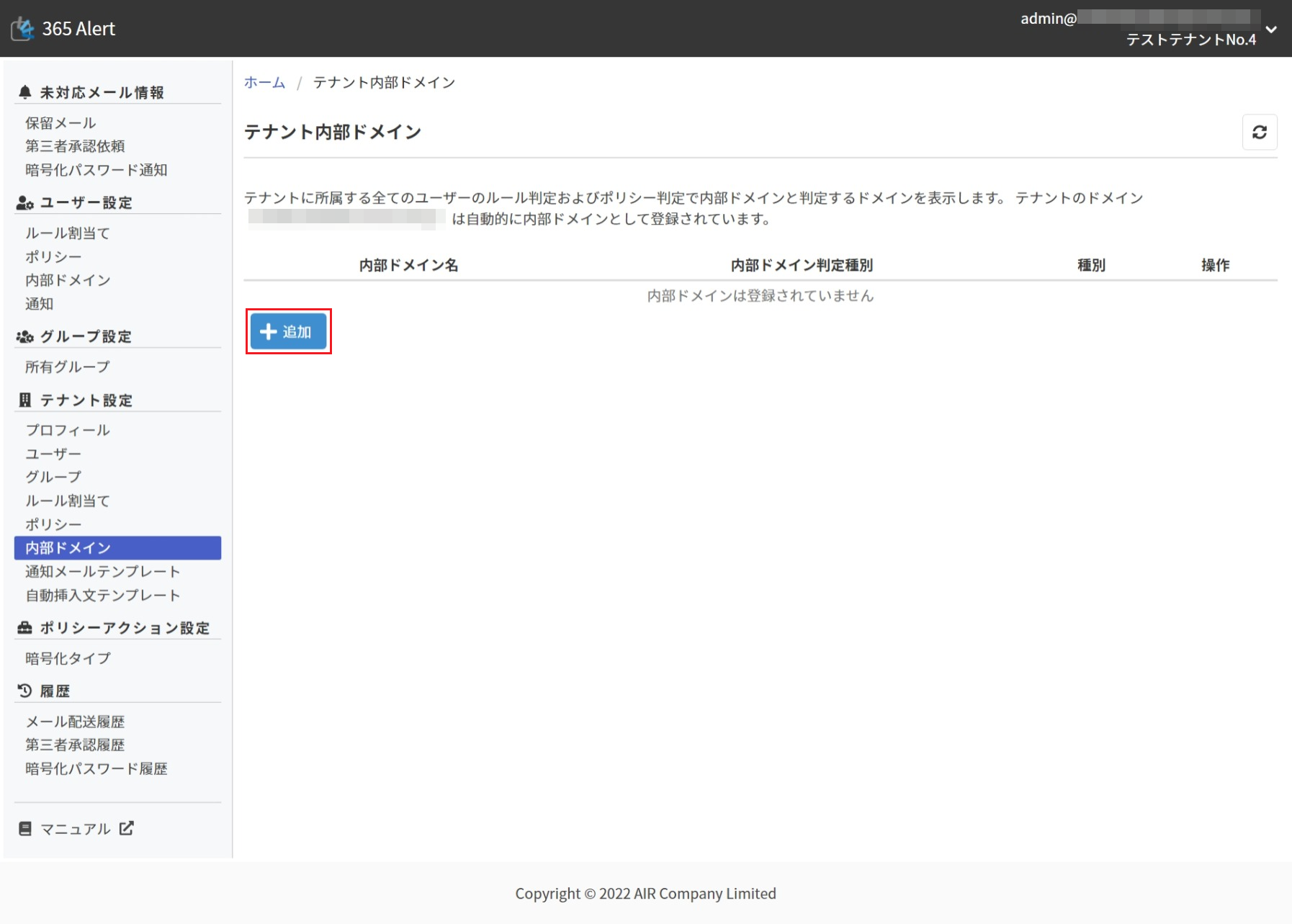Open 通知メールテンプレート menu item
Screen dimensions: 1292x924
102,572
